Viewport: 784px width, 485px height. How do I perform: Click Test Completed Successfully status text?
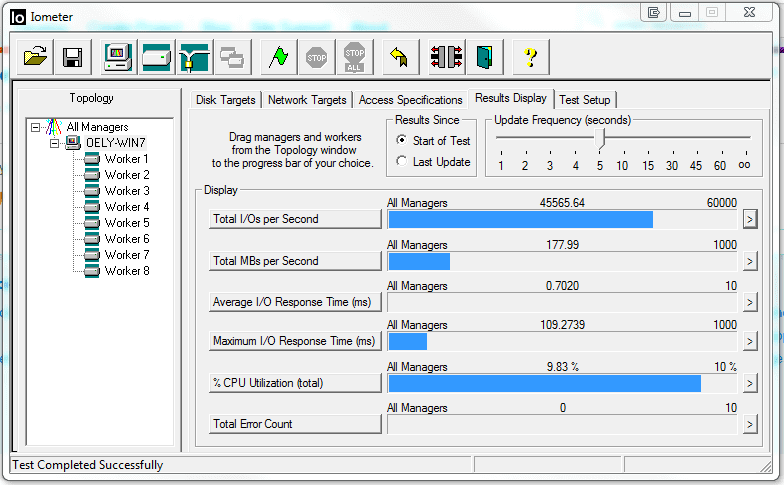point(88,465)
